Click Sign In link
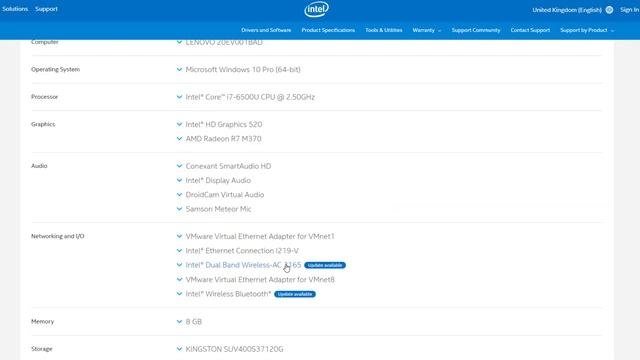Viewport: 640px width, 360px height. tap(629, 10)
